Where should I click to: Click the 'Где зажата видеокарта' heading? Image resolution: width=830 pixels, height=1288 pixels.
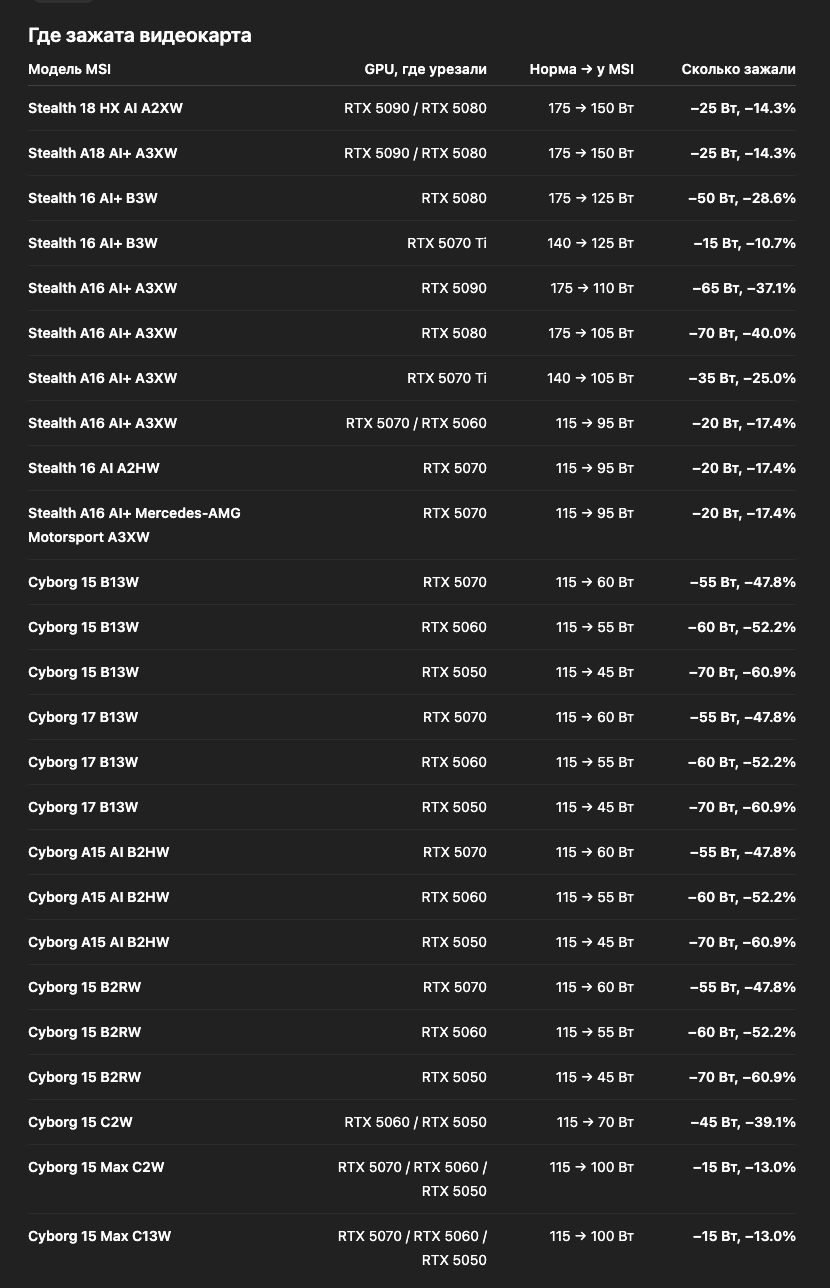140,35
